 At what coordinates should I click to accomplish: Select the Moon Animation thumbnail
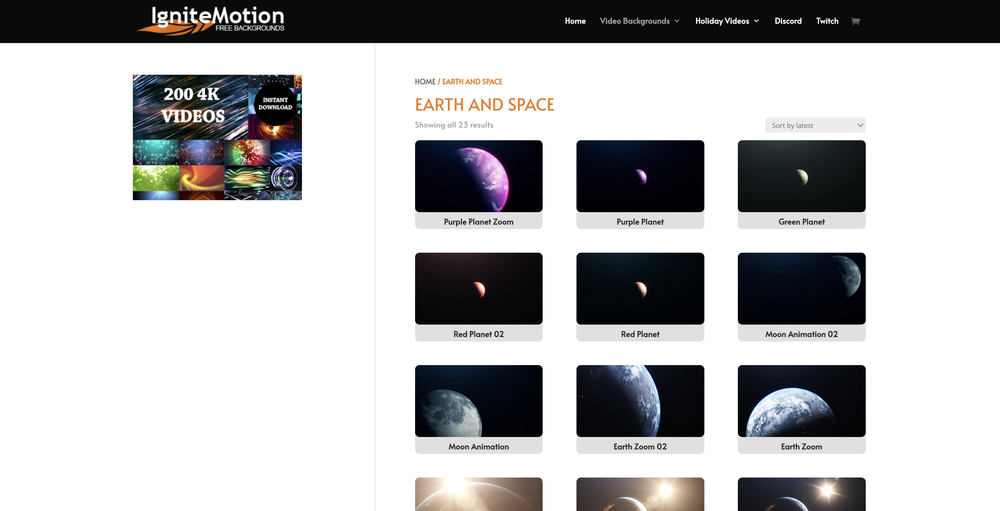click(478, 400)
